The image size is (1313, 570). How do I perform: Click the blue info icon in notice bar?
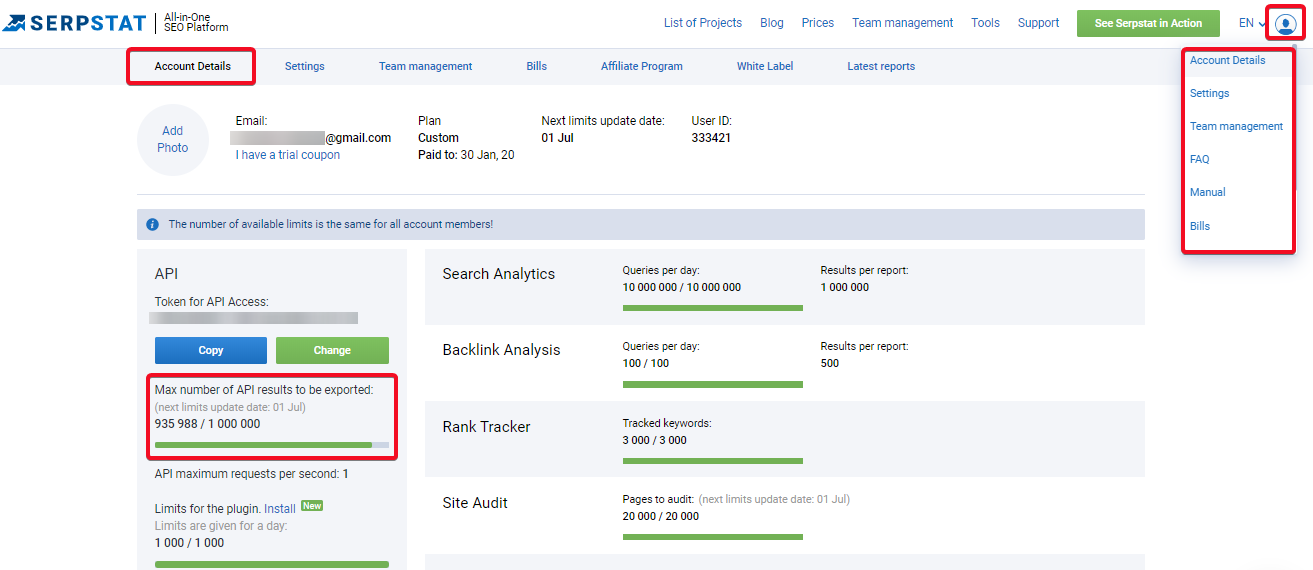tap(152, 224)
